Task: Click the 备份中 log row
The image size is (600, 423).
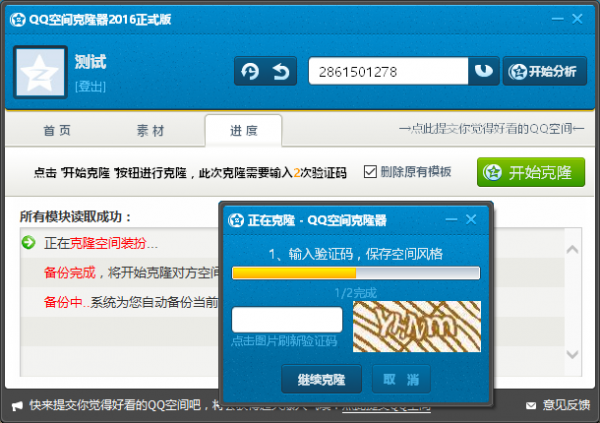Action: click(x=120, y=302)
